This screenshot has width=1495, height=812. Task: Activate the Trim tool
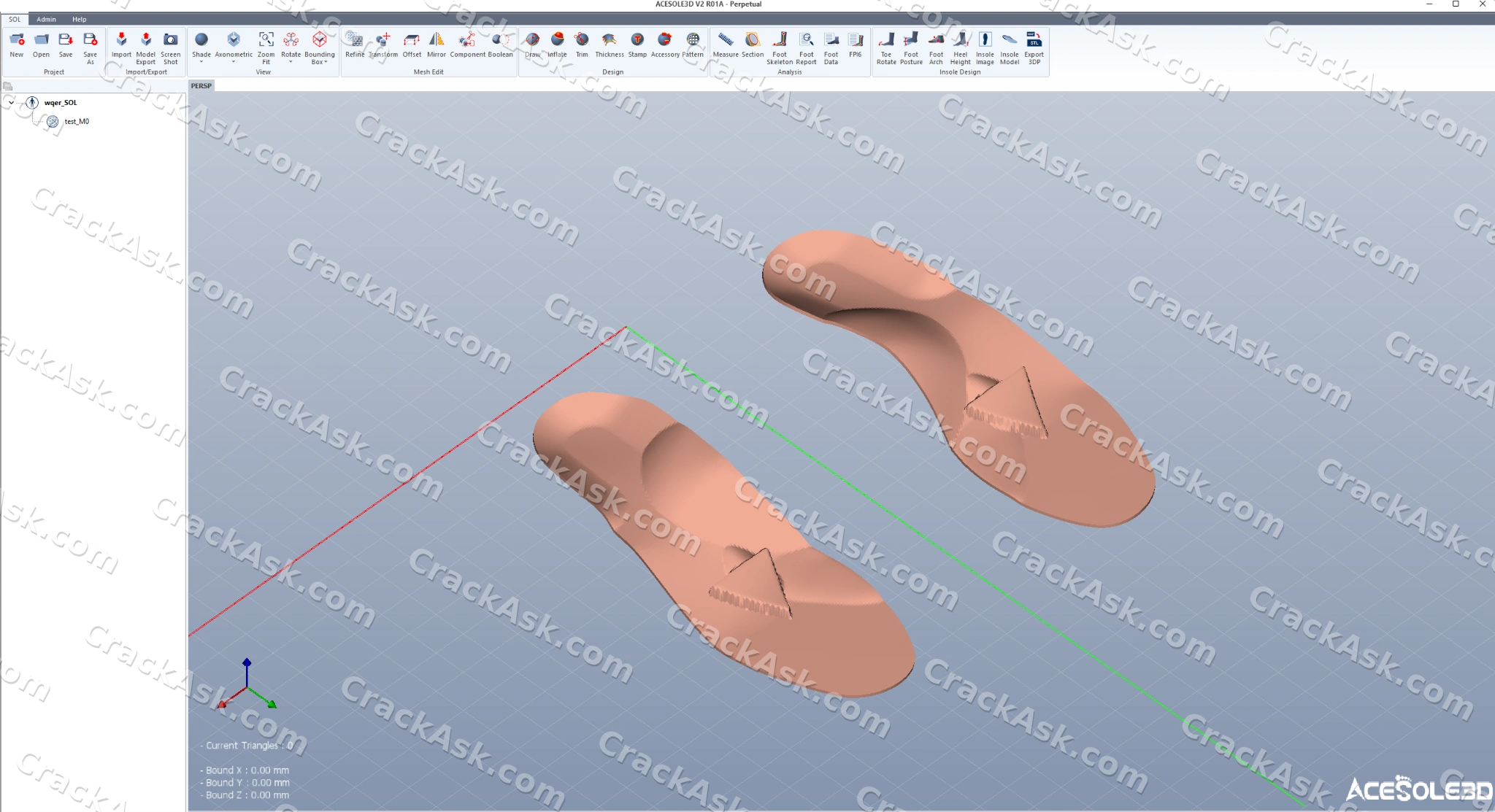point(582,45)
